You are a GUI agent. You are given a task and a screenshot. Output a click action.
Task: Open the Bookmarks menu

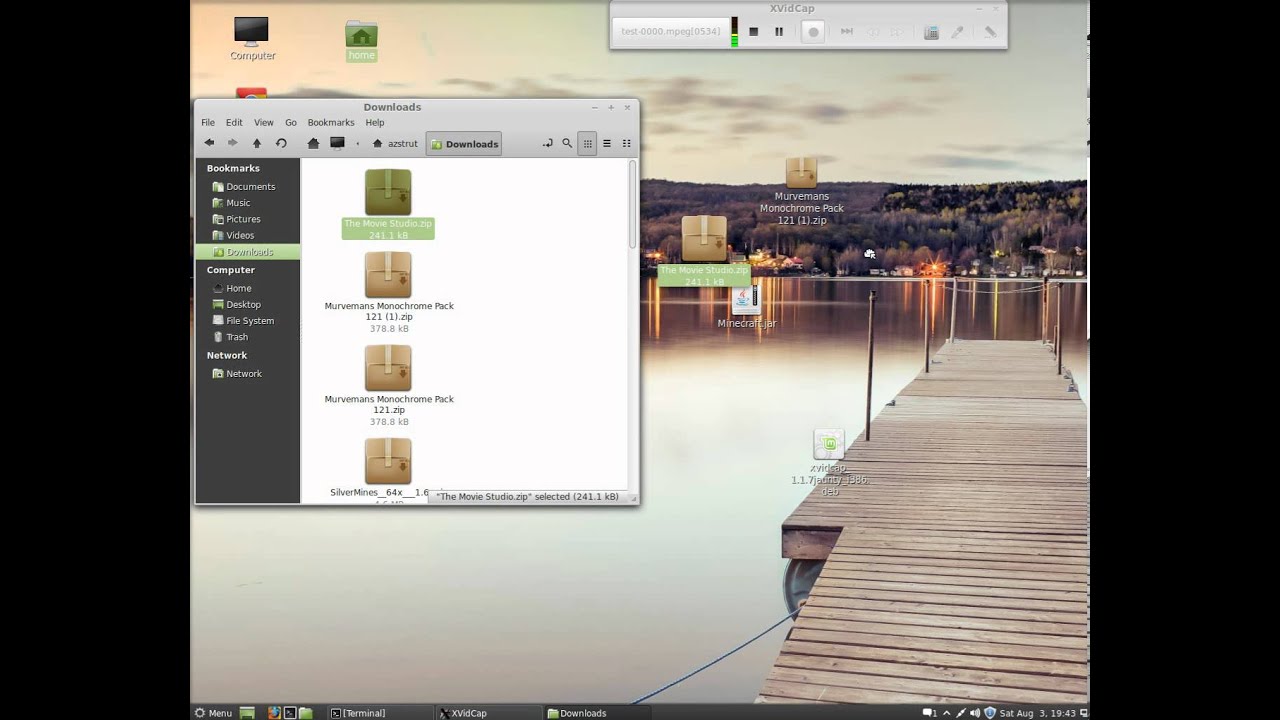tap(331, 122)
